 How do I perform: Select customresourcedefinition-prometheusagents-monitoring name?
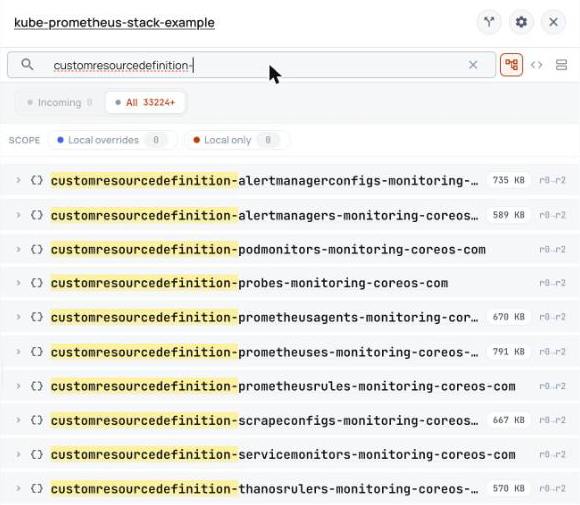(x=264, y=317)
